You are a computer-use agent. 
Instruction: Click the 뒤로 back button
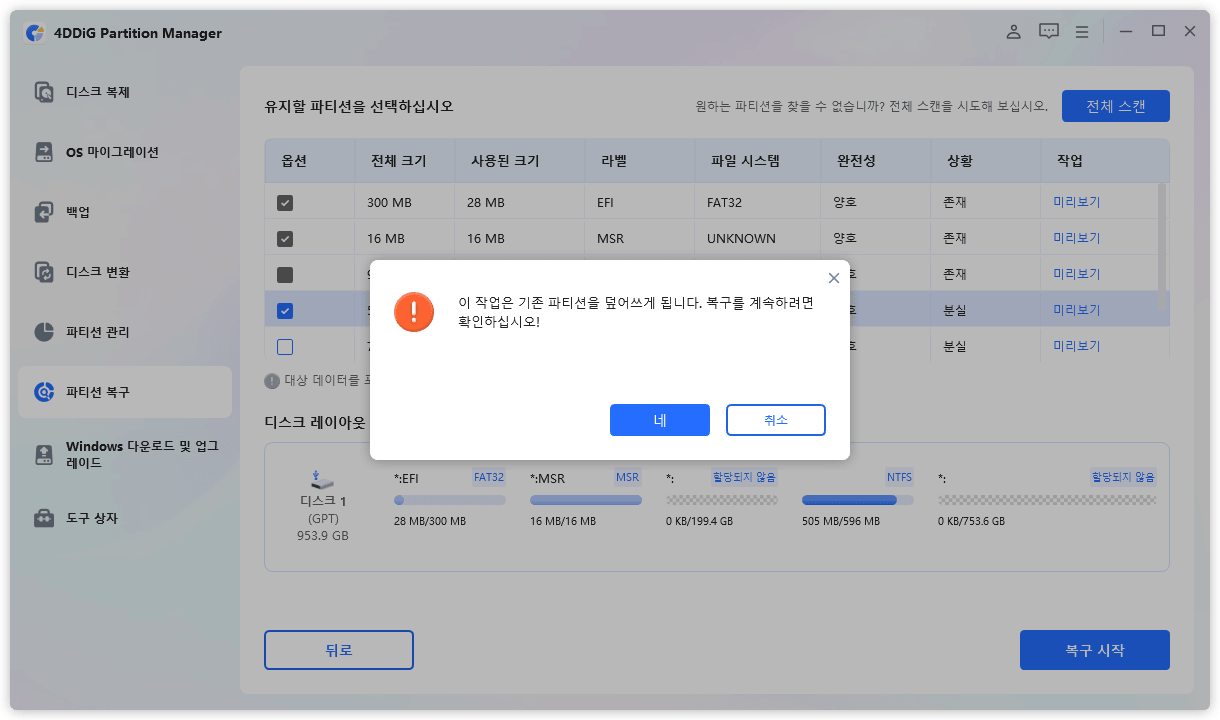click(x=339, y=650)
